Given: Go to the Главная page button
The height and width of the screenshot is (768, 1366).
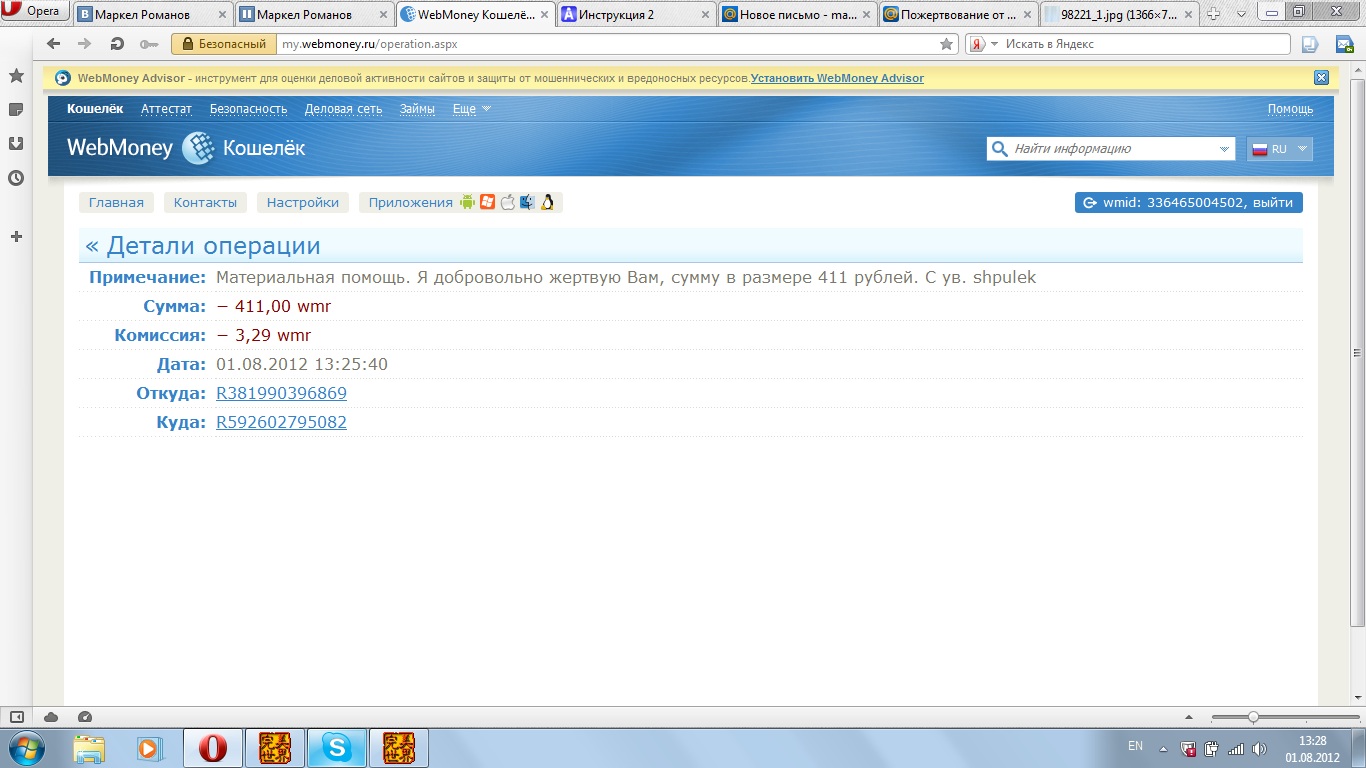Looking at the screenshot, I should [x=116, y=202].
